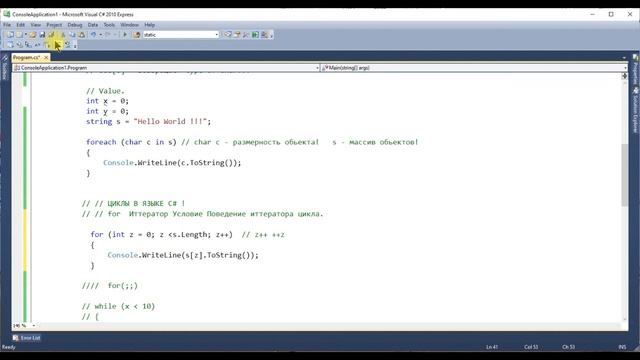Screen dimensions: 640x360
Task: Open the Properties side panel tab
Action: pos(636,69)
